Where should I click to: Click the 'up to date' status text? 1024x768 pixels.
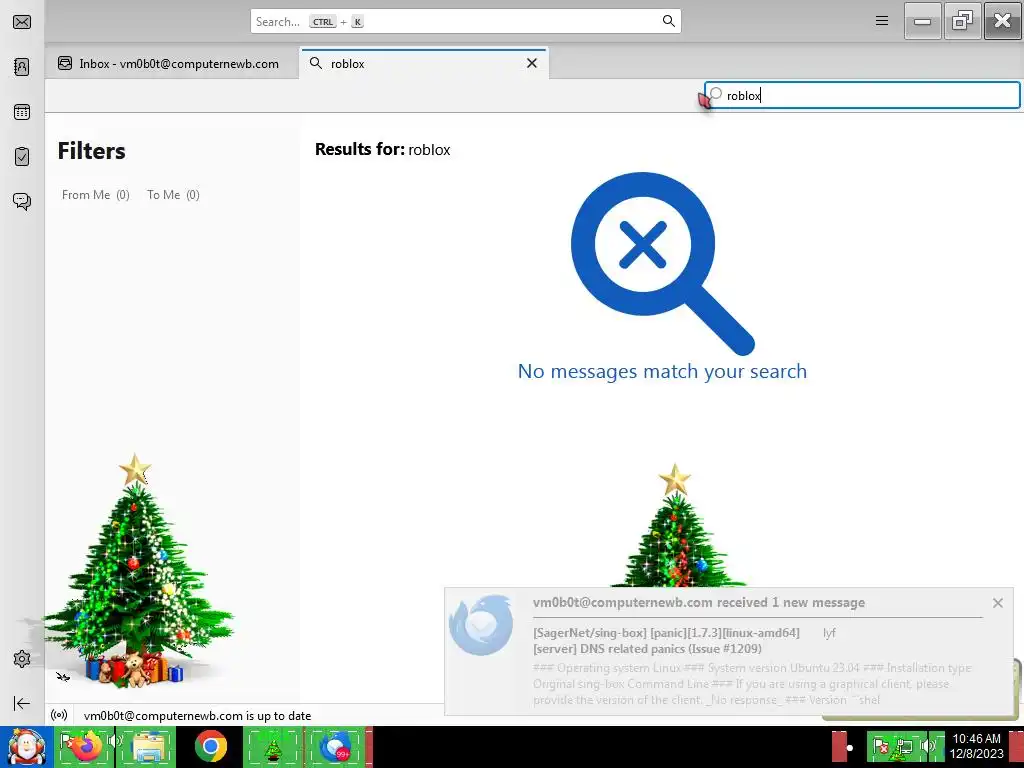(x=197, y=716)
